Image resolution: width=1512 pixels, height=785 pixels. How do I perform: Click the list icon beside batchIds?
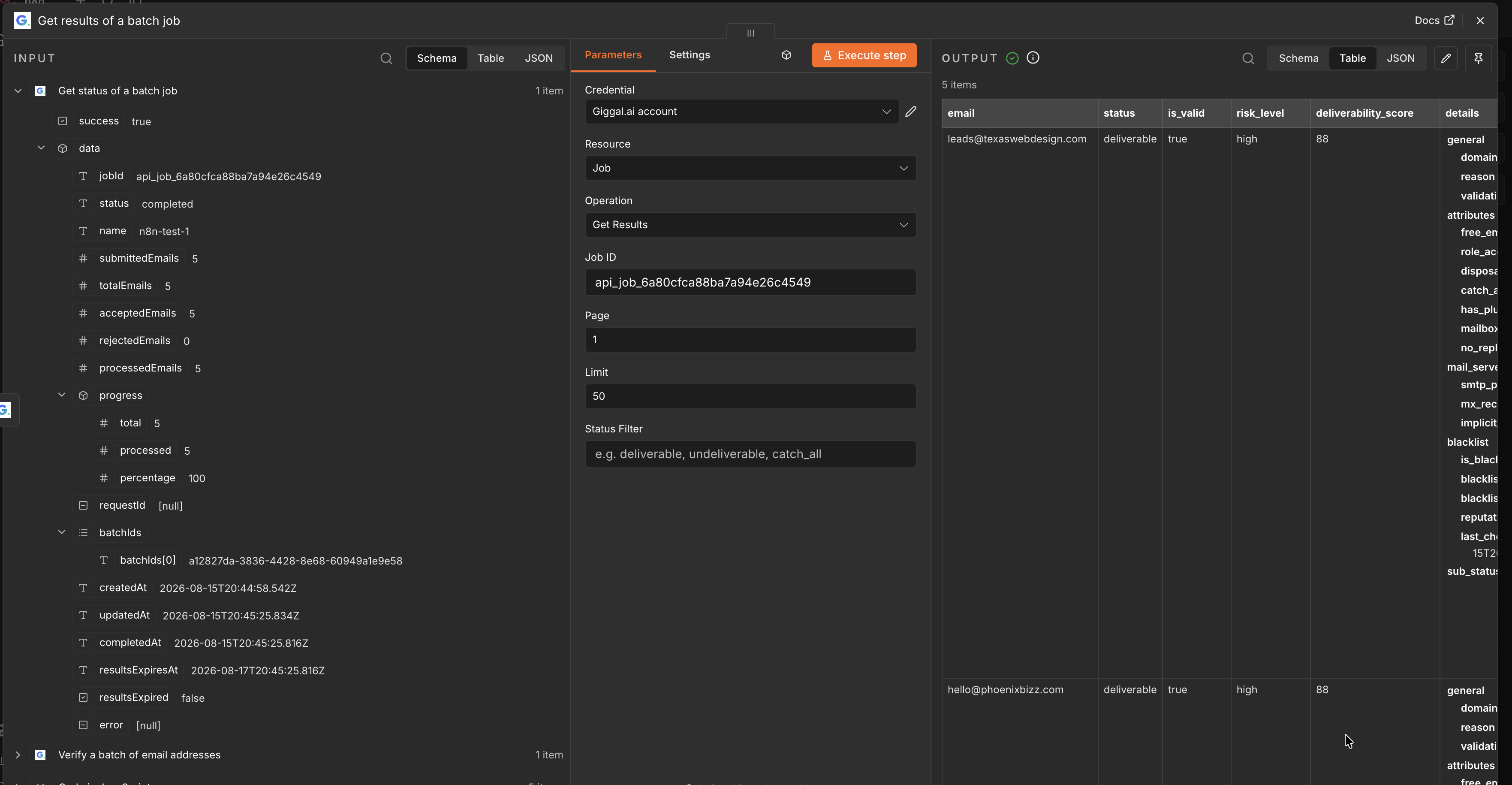(x=83, y=533)
